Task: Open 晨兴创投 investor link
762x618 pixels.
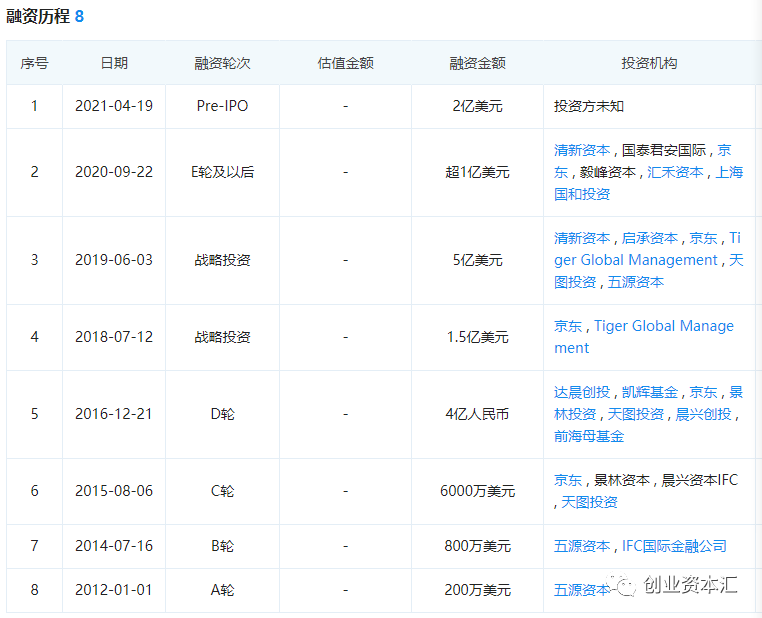Action: 703,414
